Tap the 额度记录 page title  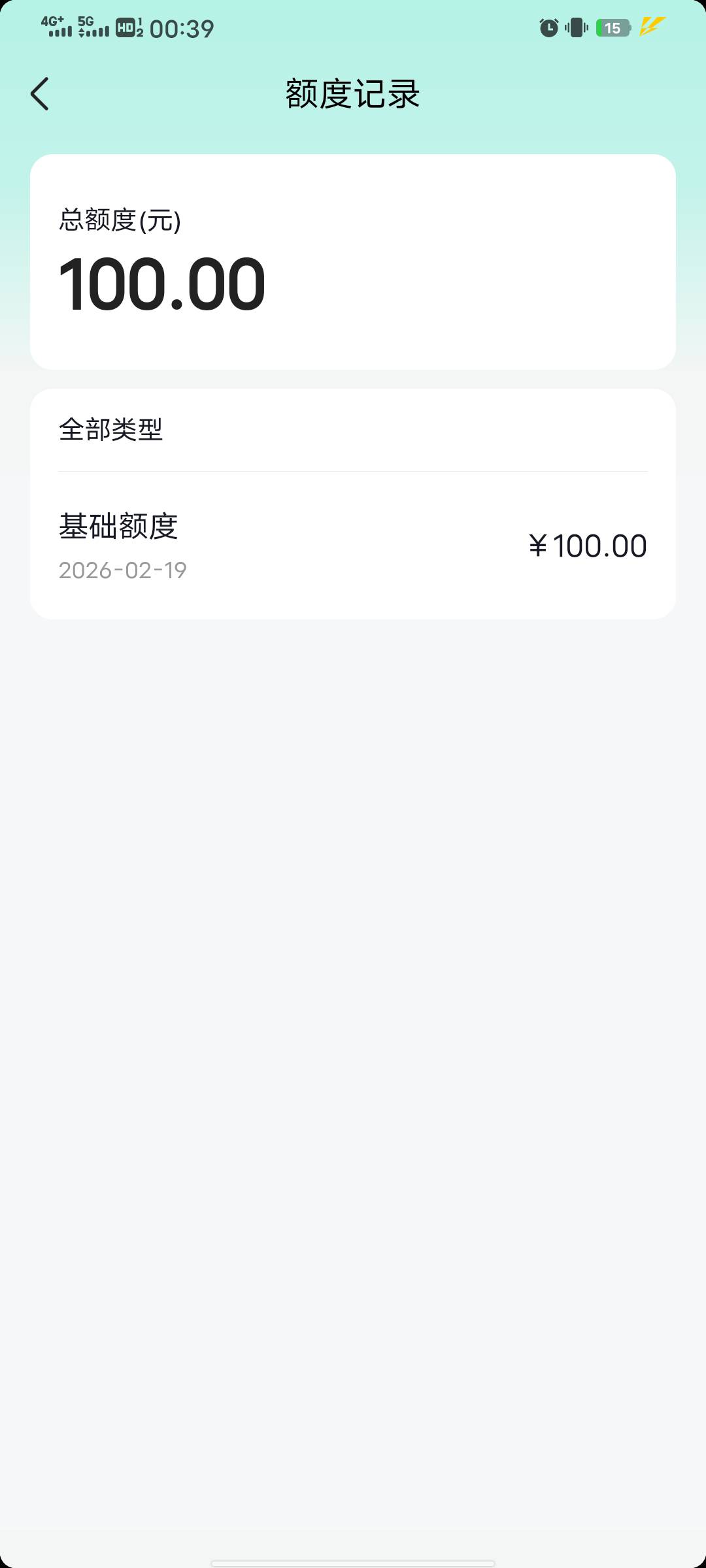pyautogui.click(x=353, y=94)
